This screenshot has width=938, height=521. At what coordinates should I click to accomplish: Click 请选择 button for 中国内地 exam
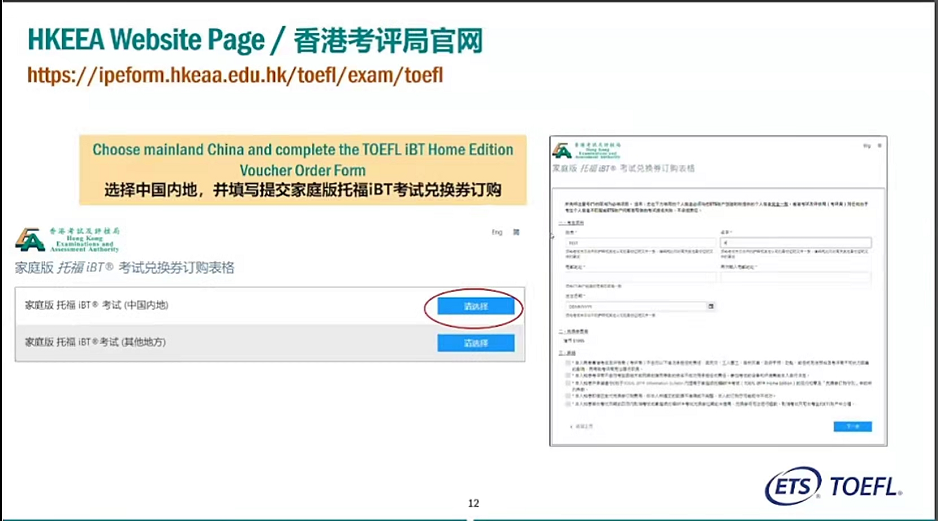pos(476,306)
